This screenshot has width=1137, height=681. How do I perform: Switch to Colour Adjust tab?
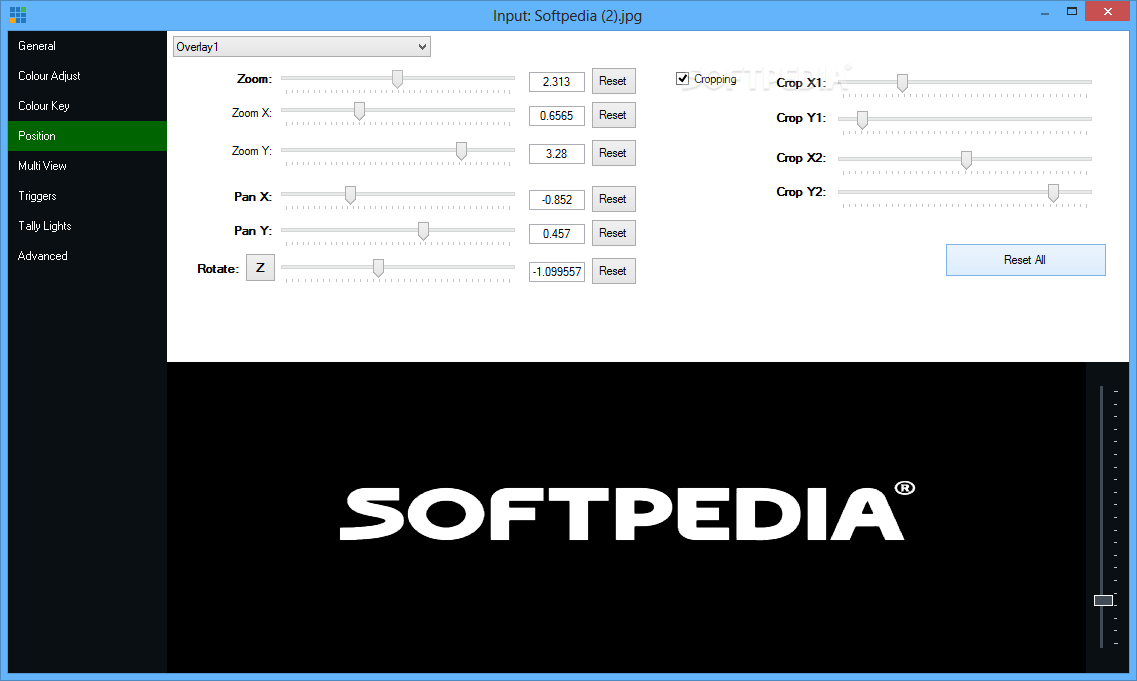(x=88, y=75)
